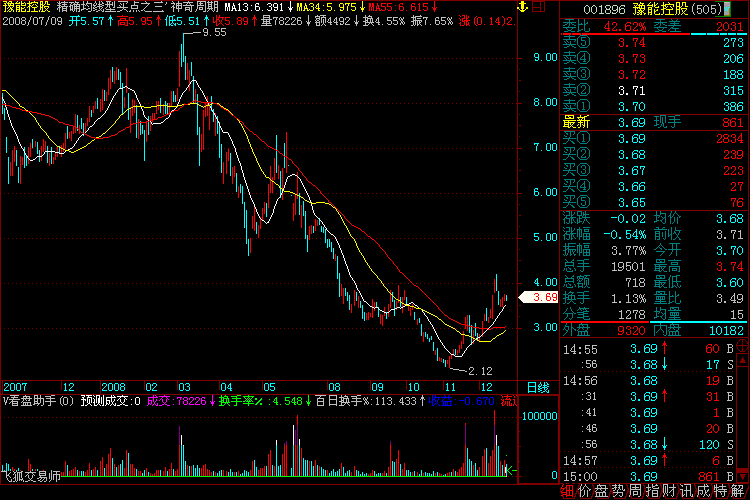This screenshot has width=750, height=500.
Task: Click the 日线 period label
Action: coord(538,388)
